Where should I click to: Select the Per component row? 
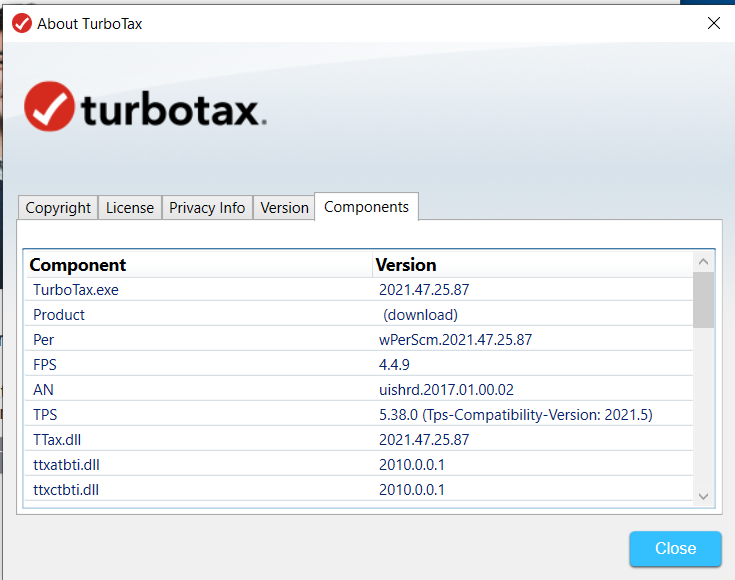click(359, 339)
